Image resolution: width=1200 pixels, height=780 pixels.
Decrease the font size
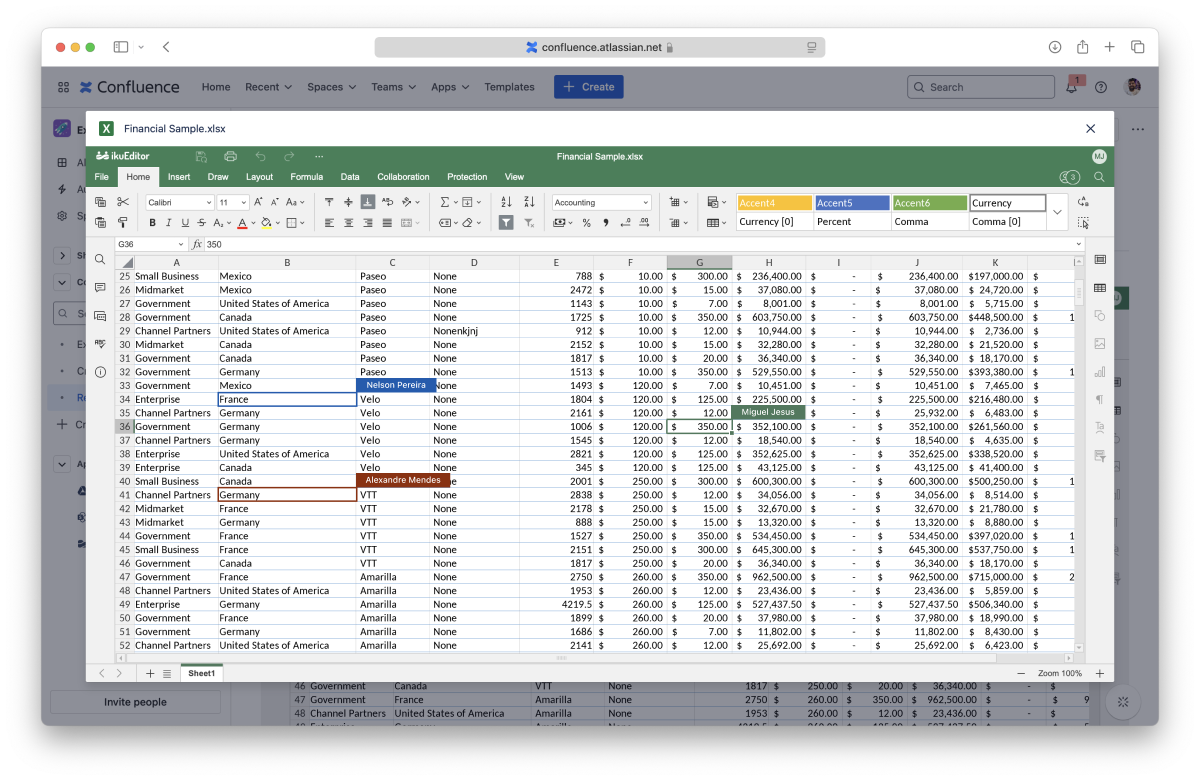(x=275, y=202)
